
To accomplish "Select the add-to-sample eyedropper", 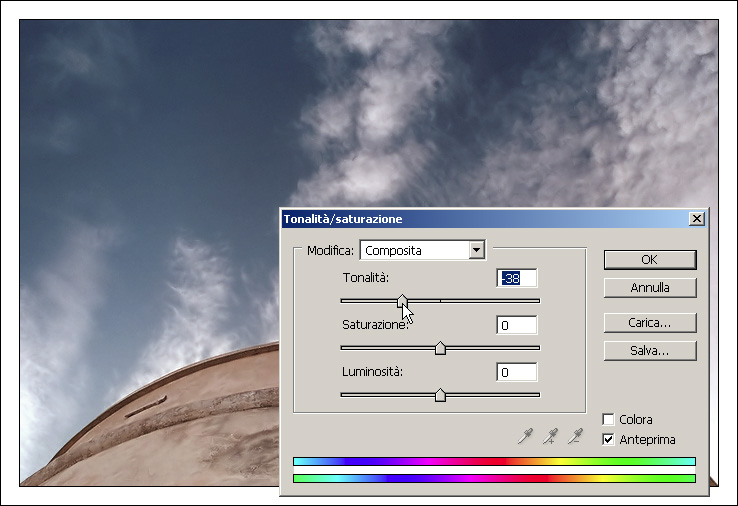I will 550,436.
